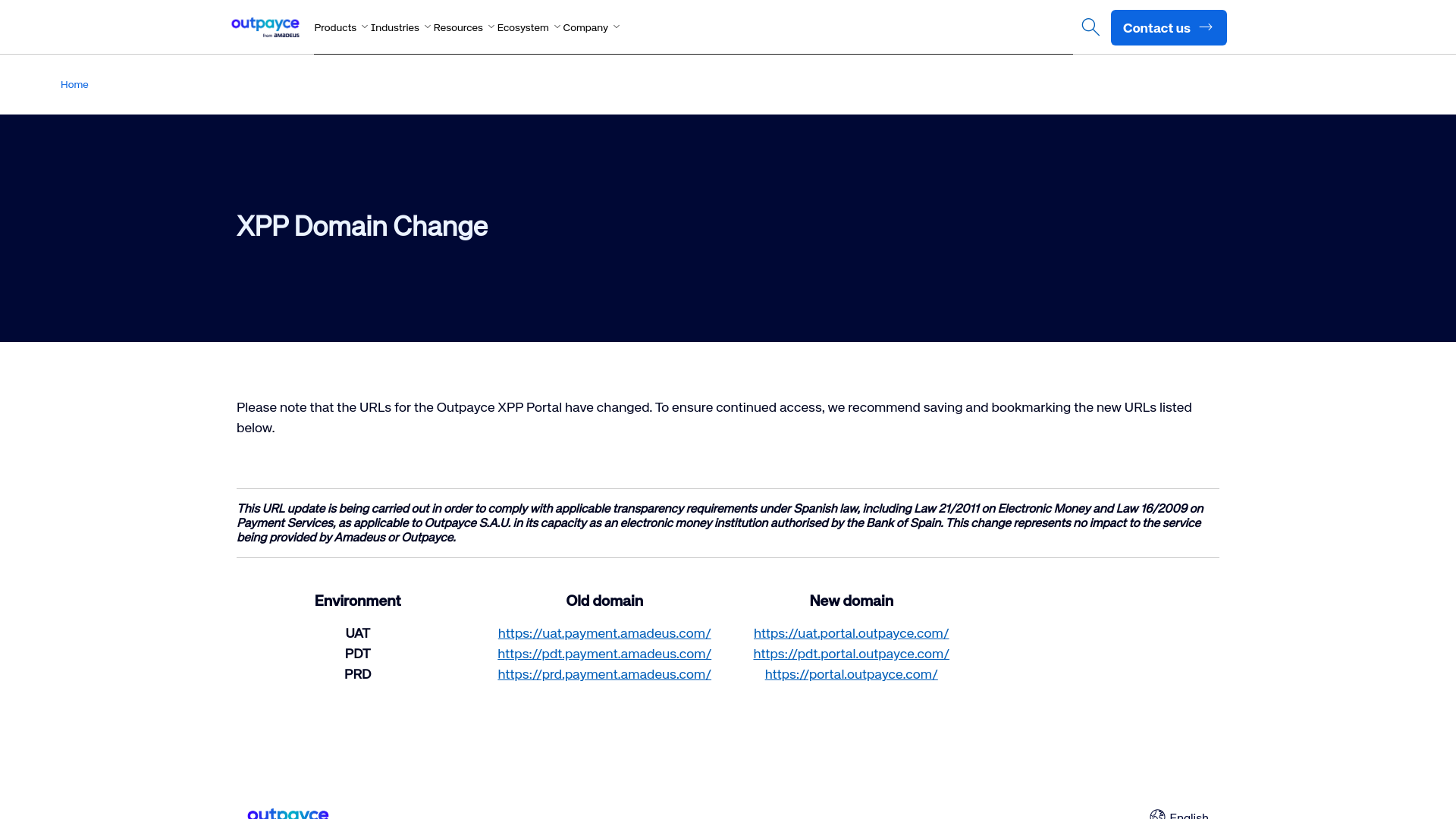
Task: Expand the Products chevron
Action: [365, 27]
